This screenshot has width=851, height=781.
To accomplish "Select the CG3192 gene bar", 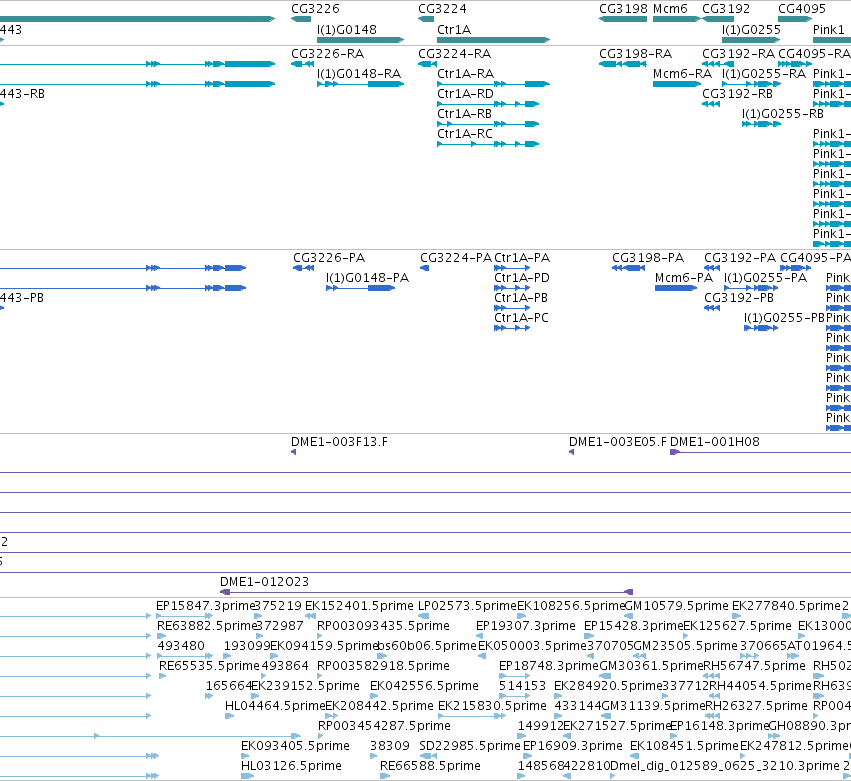I will tap(718, 19).
